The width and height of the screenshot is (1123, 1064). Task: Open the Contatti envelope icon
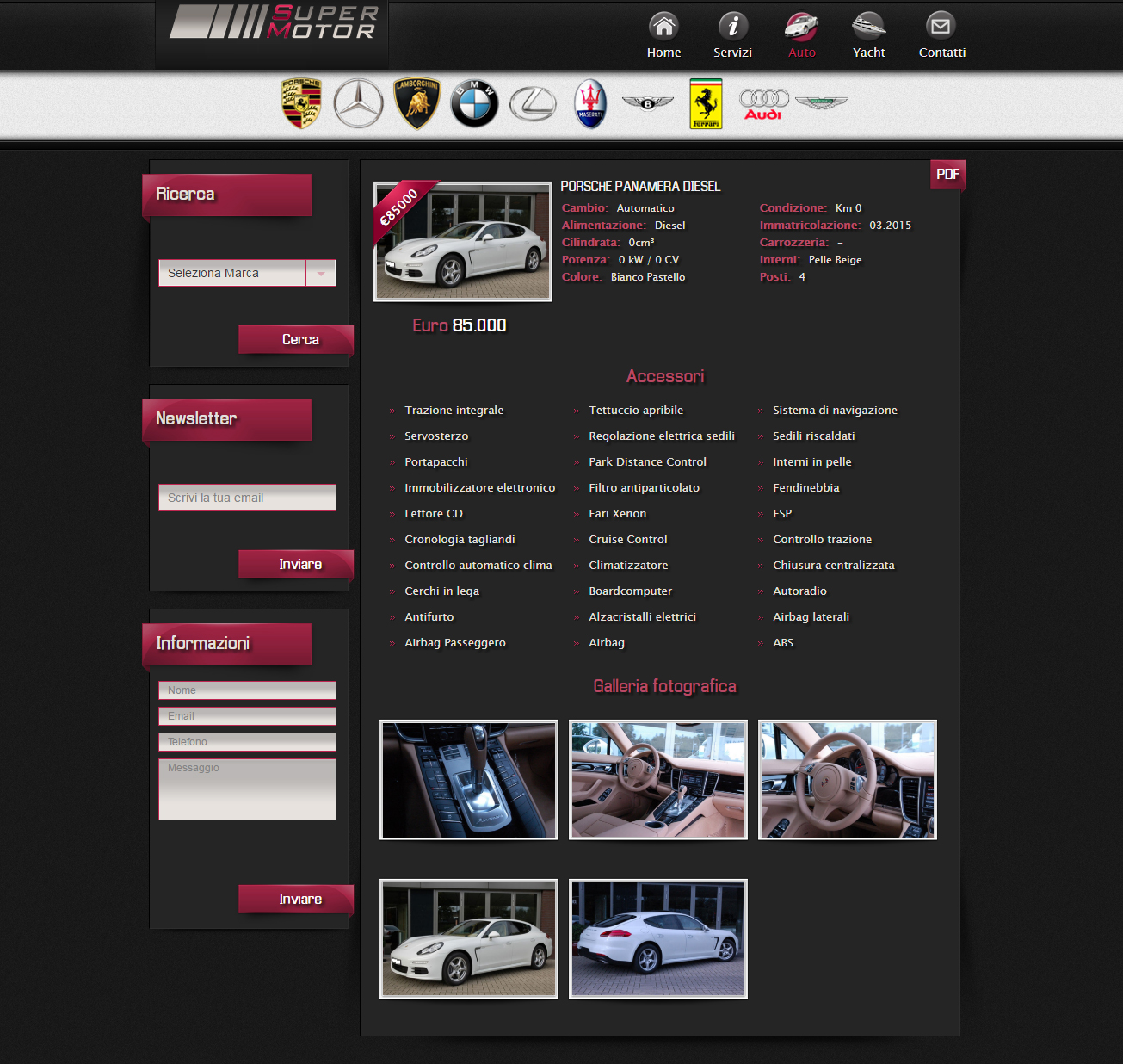(x=941, y=26)
